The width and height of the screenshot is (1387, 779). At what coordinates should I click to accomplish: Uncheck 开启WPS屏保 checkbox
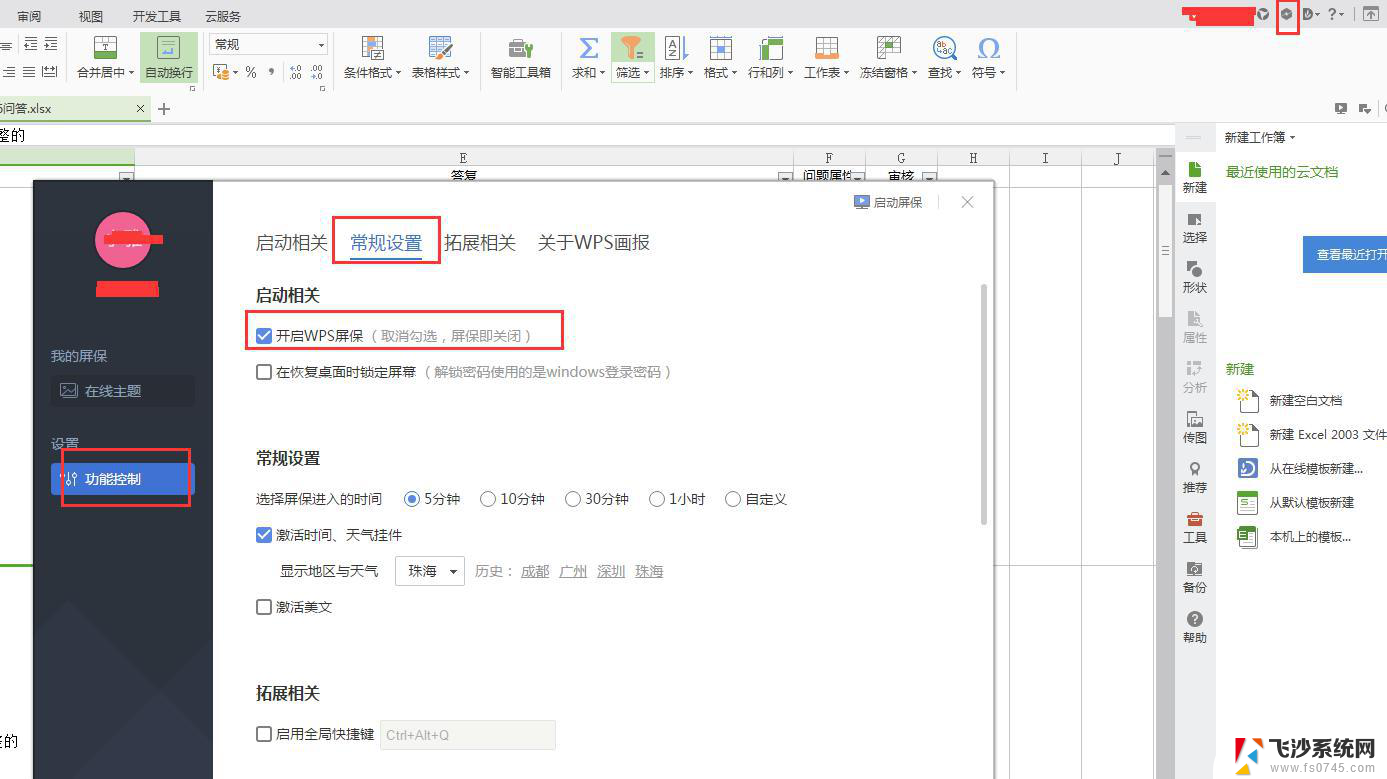point(264,336)
